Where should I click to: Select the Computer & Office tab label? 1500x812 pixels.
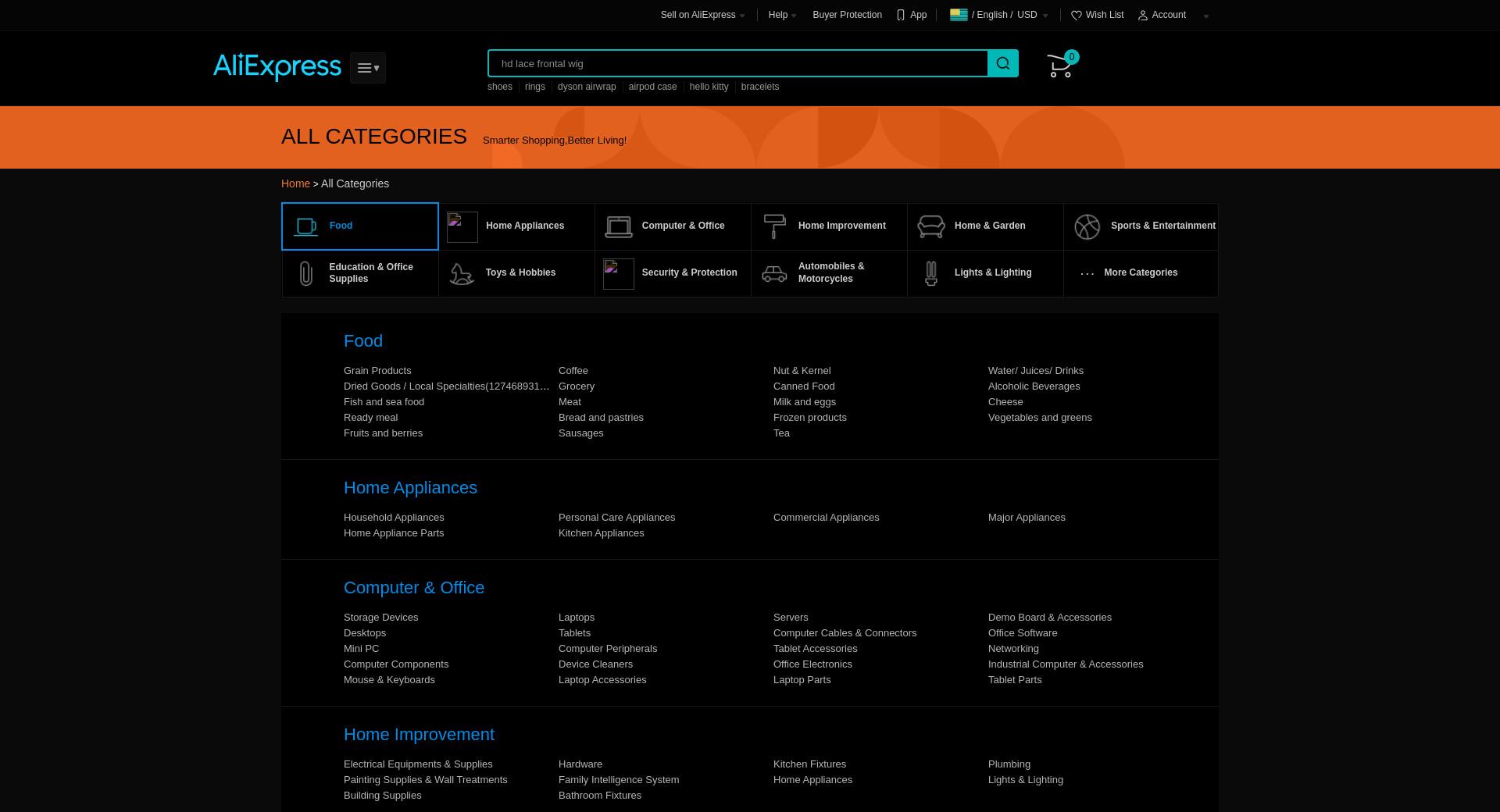pos(683,226)
